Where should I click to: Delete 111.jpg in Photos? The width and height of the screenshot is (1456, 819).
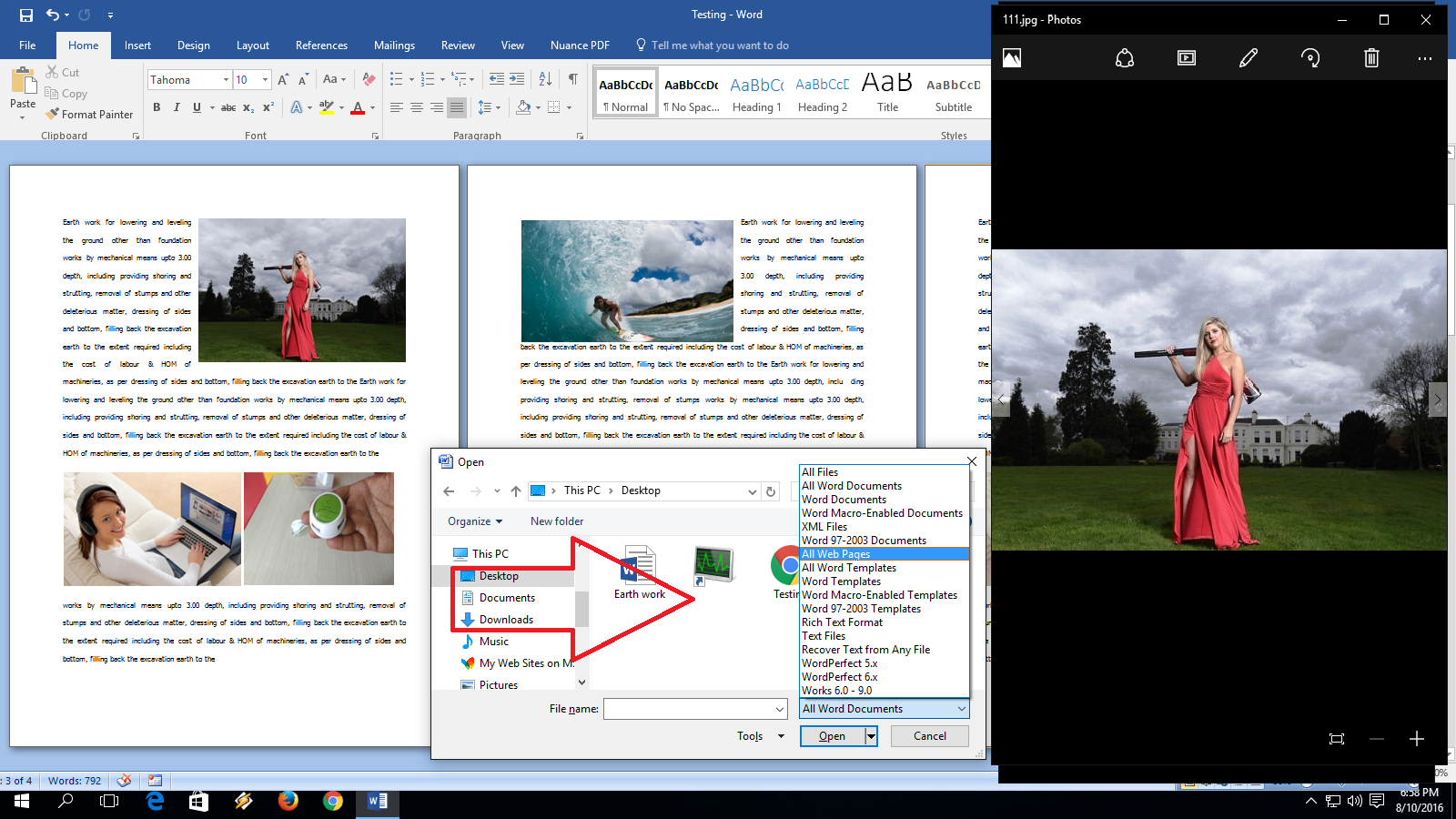pyautogui.click(x=1370, y=57)
